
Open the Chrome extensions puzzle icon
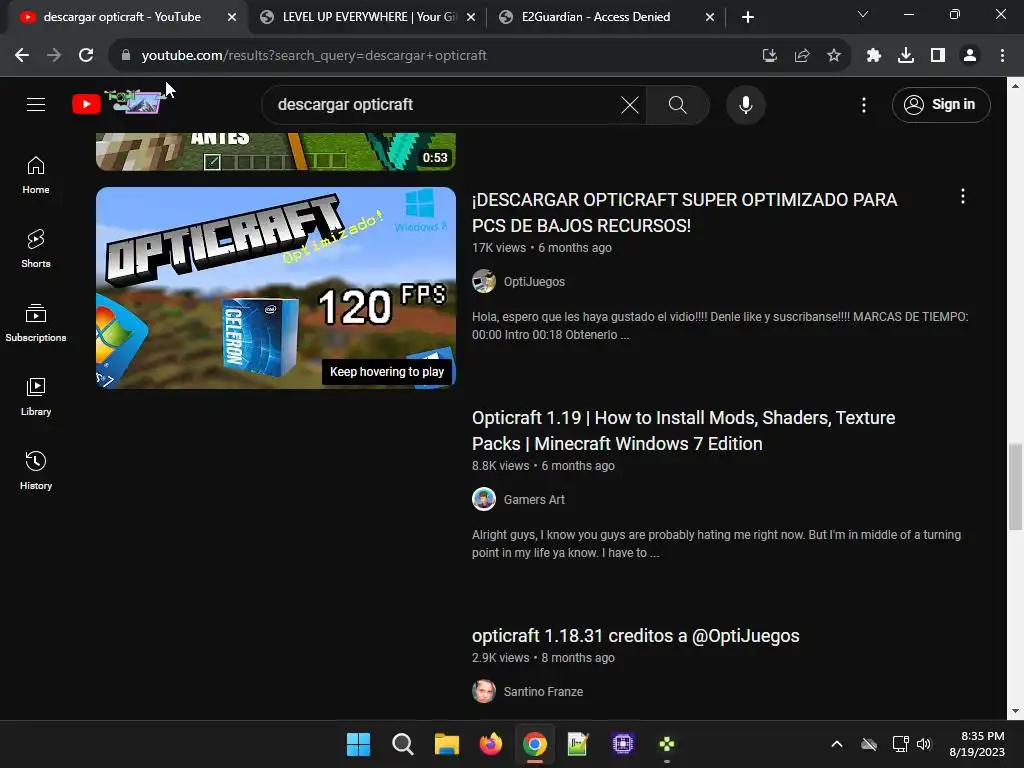873,56
